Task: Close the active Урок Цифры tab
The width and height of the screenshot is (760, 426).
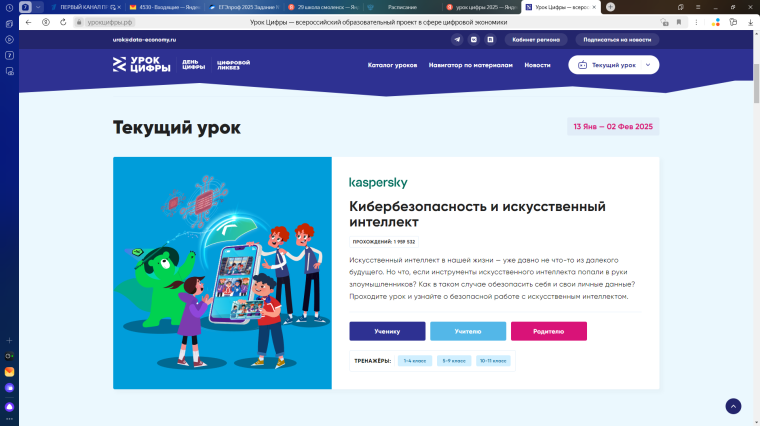Action: (x=594, y=7)
